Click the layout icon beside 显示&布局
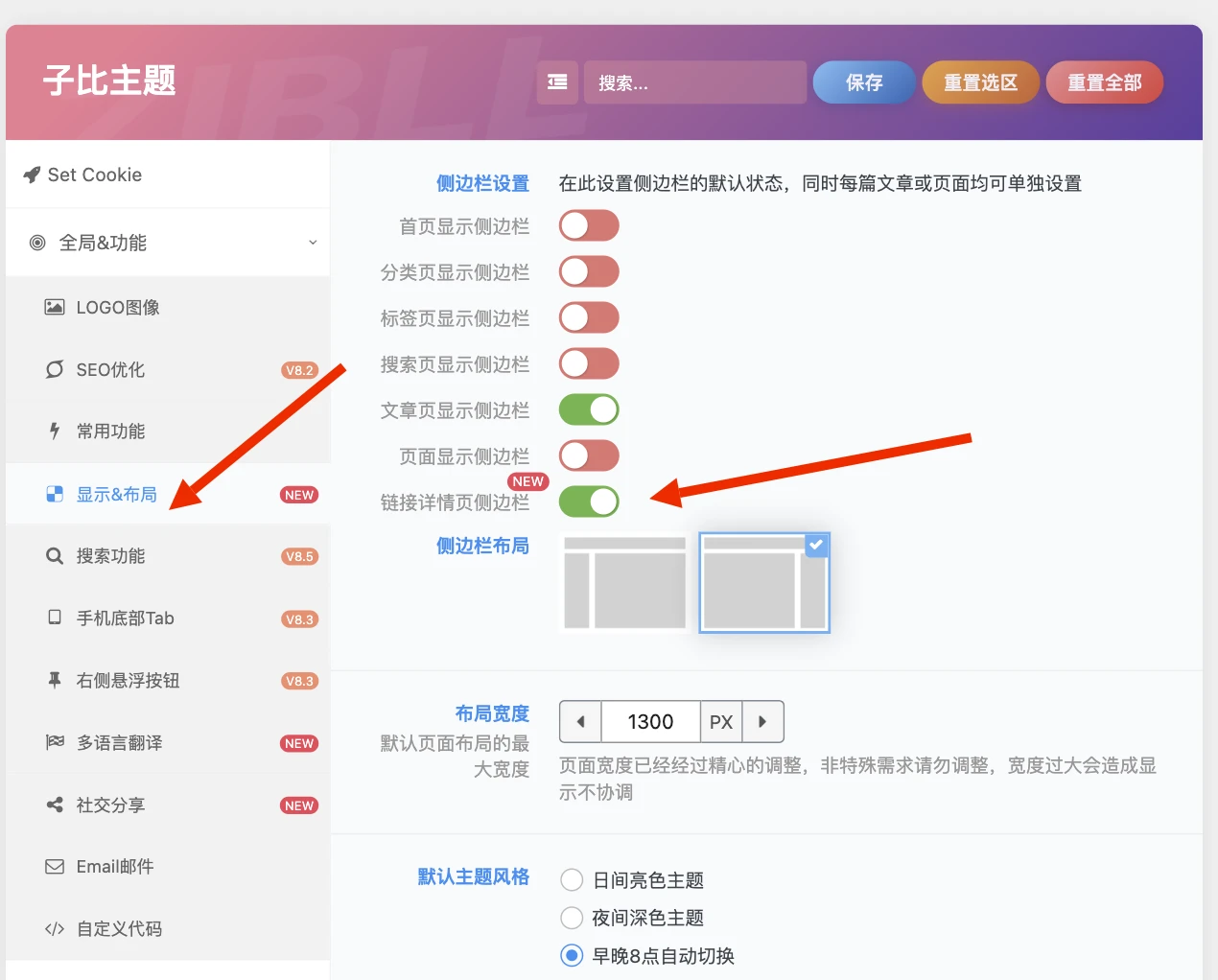1218x980 pixels. pyautogui.click(x=55, y=494)
